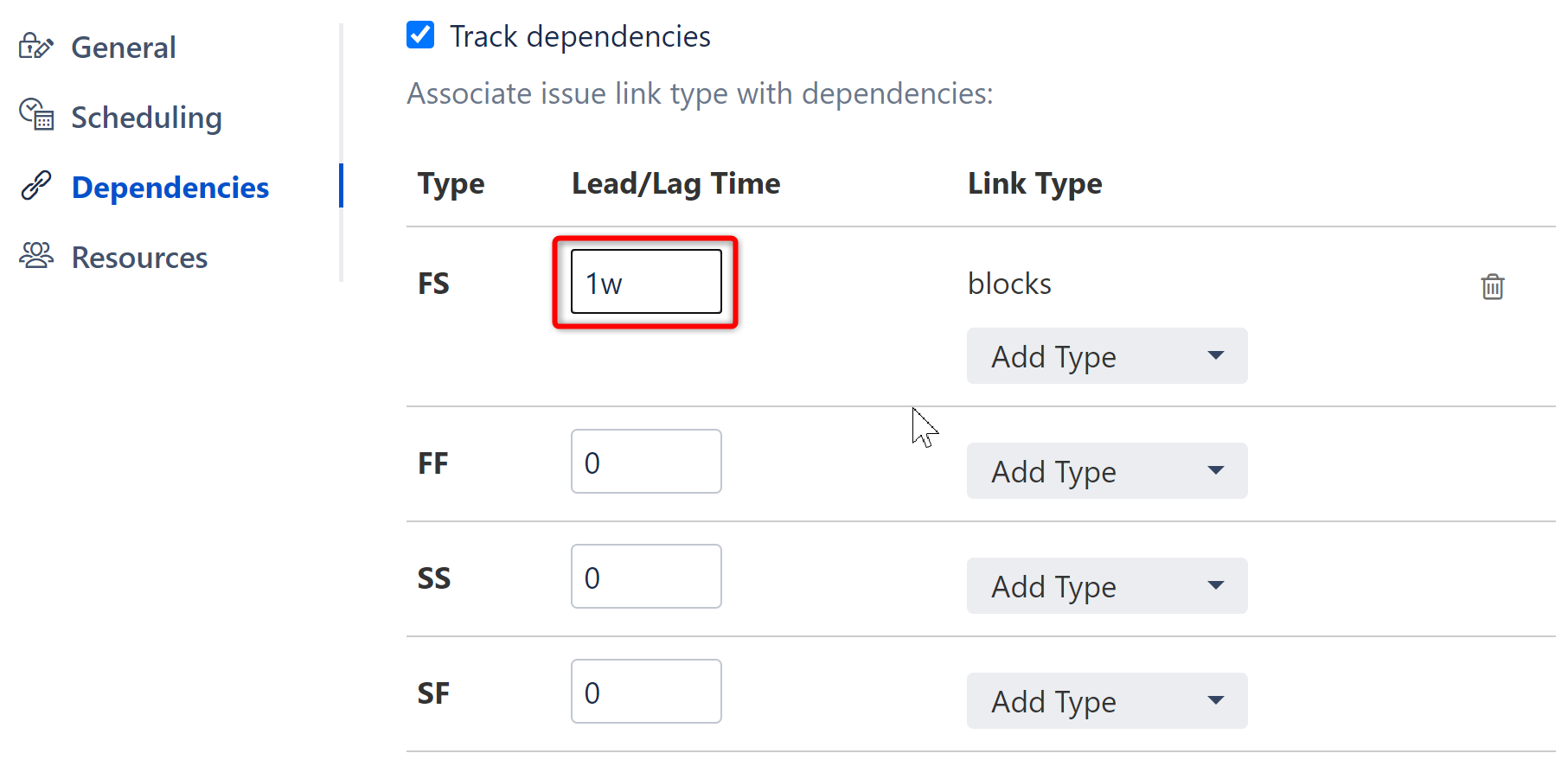Viewport: 1568px width, 766px height.
Task: Click the Track dependencies label text
Action: (x=579, y=36)
